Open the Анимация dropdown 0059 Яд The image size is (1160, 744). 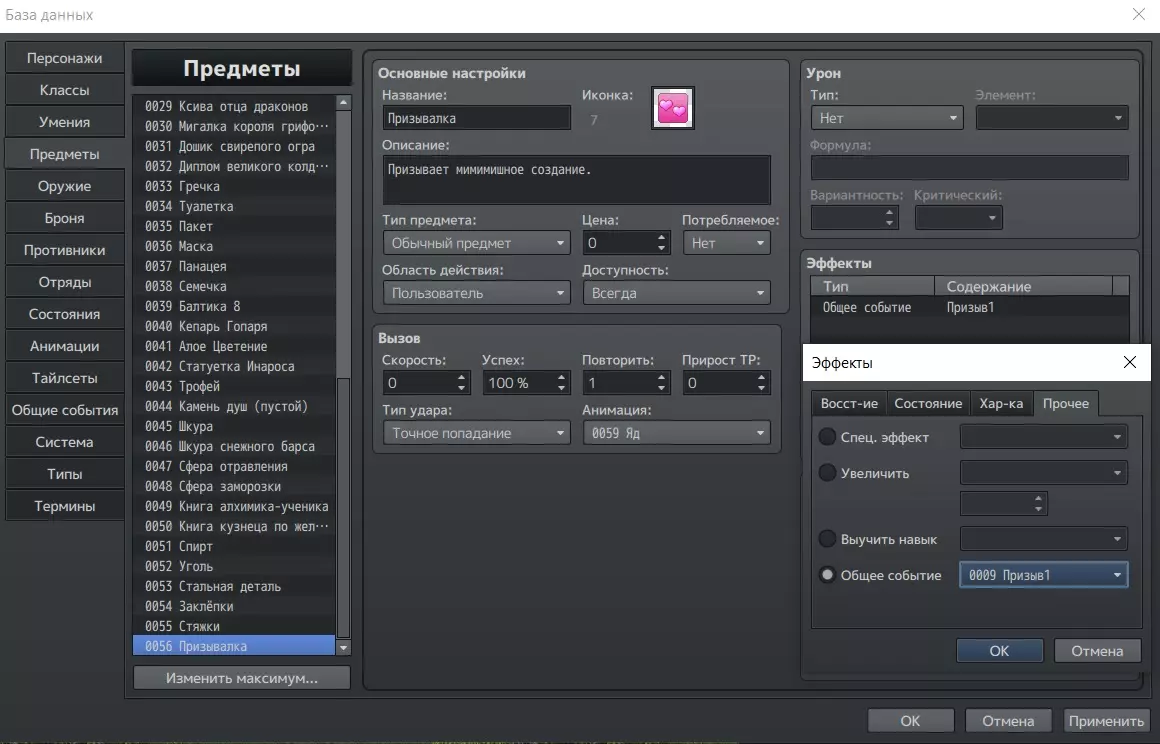[x=676, y=433]
